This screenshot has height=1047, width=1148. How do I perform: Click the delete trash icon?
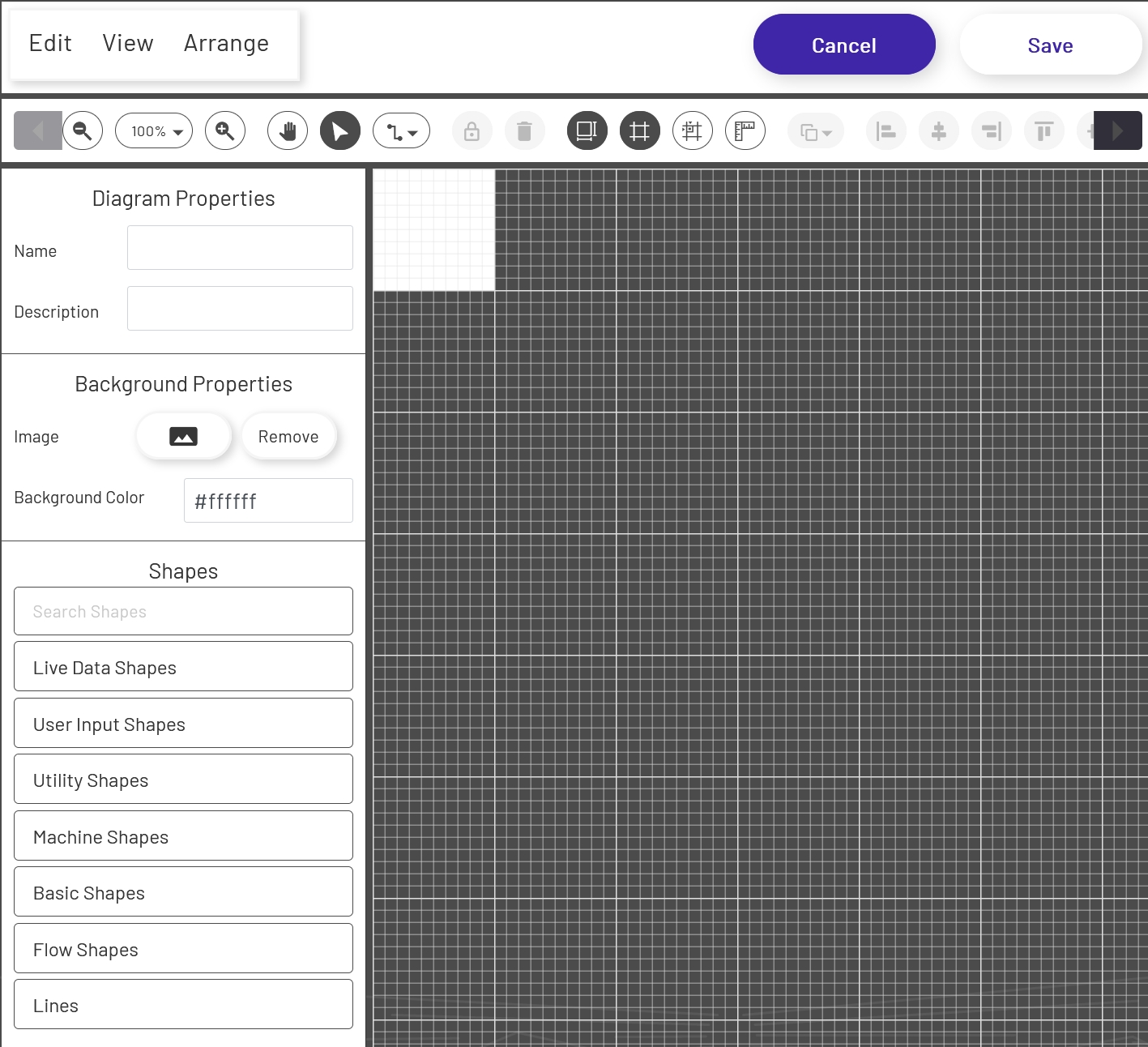pos(525,130)
